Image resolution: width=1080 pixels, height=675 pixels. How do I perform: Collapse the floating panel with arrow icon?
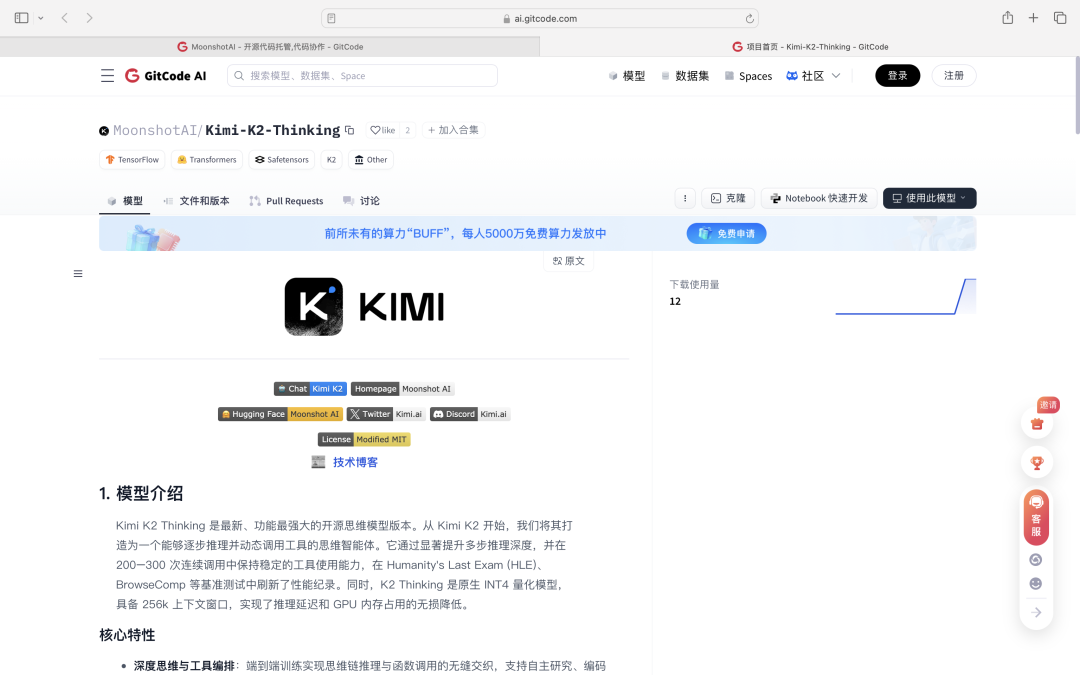pos(1036,612)
